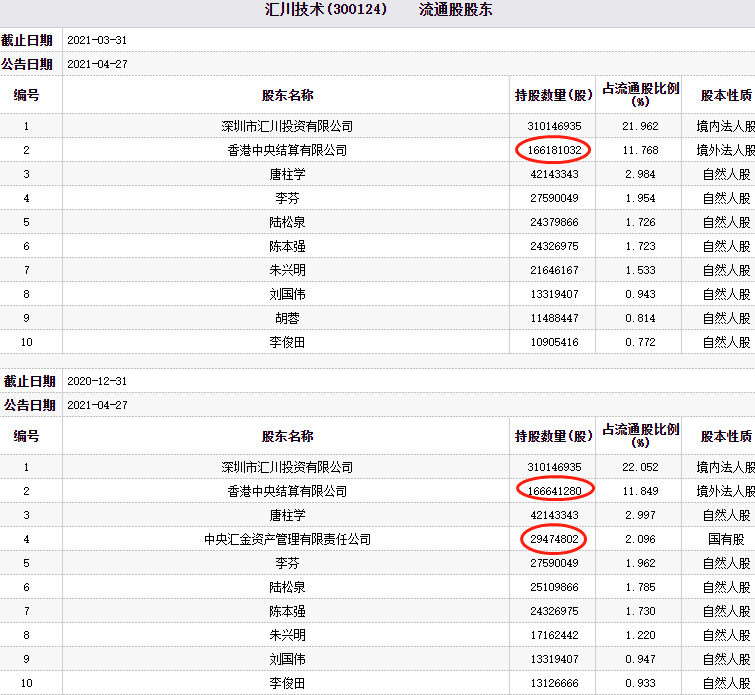Click 香港中央结算有限公司 in the 2020-12-31 table
This screenshot has width=755, height=695.
pyautogui.click(x=287, y=491)
